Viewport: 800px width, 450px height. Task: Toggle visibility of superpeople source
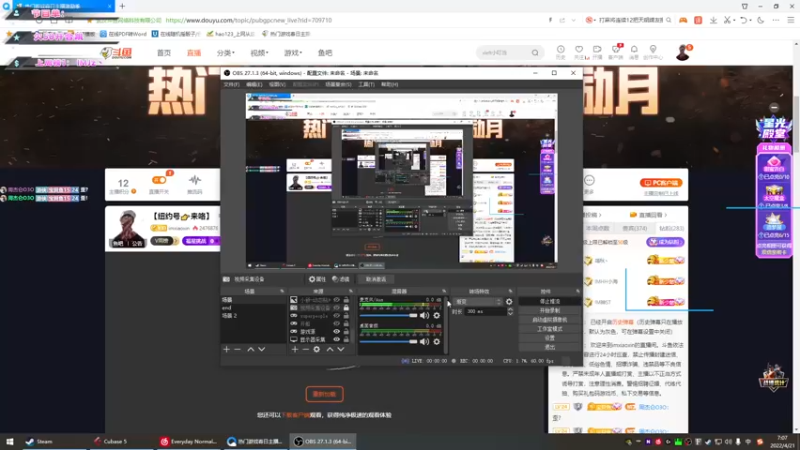pos(336,316)
